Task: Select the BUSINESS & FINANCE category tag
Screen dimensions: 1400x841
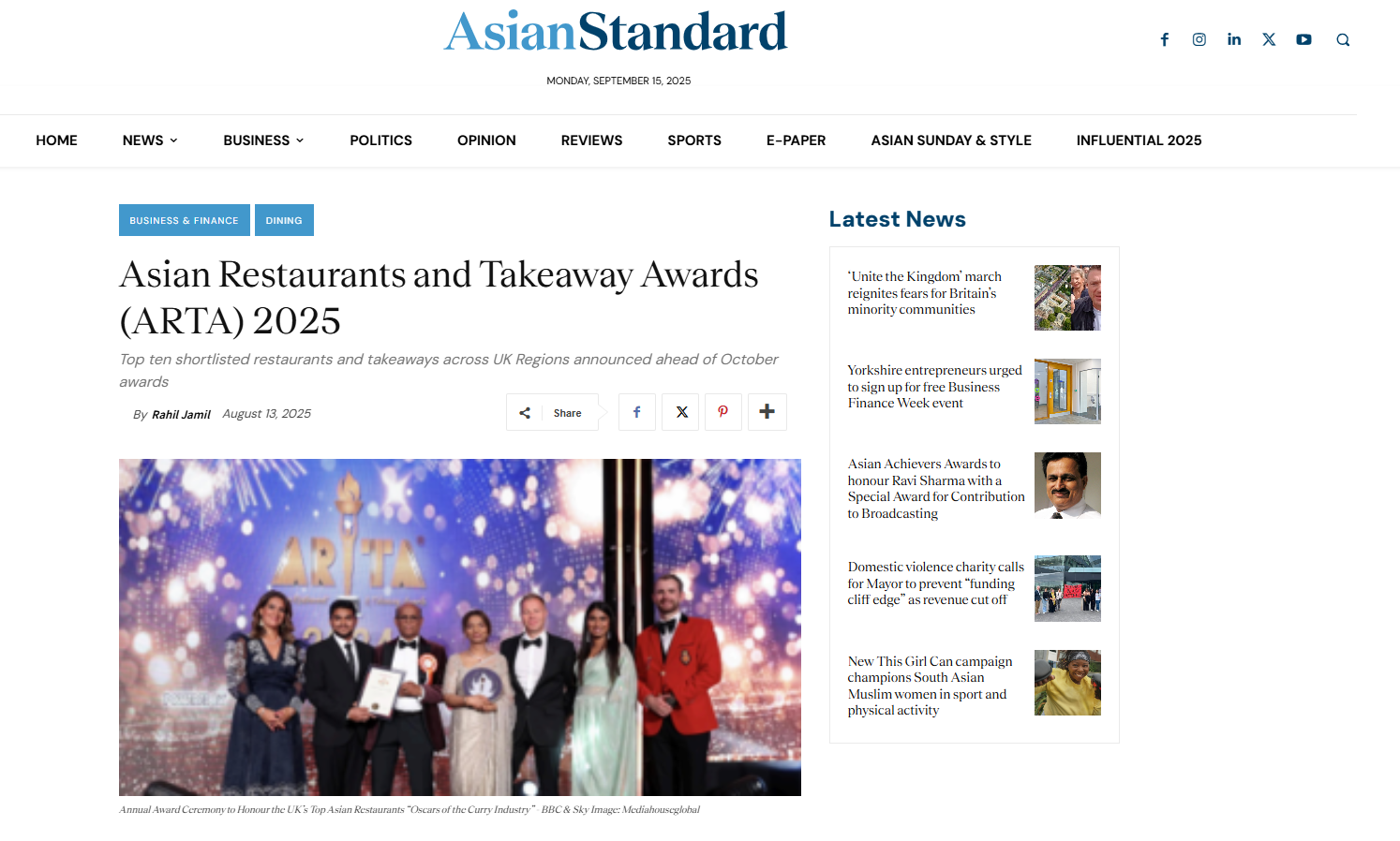Action: [x=185, y=220]
